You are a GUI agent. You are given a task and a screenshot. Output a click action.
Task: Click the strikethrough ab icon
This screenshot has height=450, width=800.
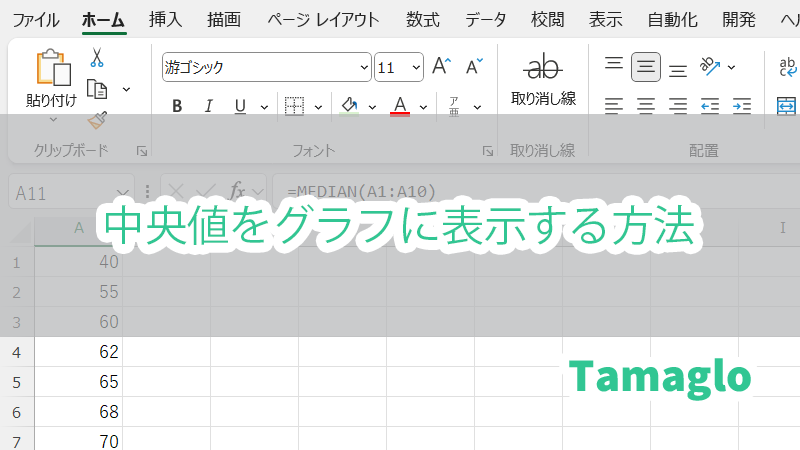coord(543,68)
